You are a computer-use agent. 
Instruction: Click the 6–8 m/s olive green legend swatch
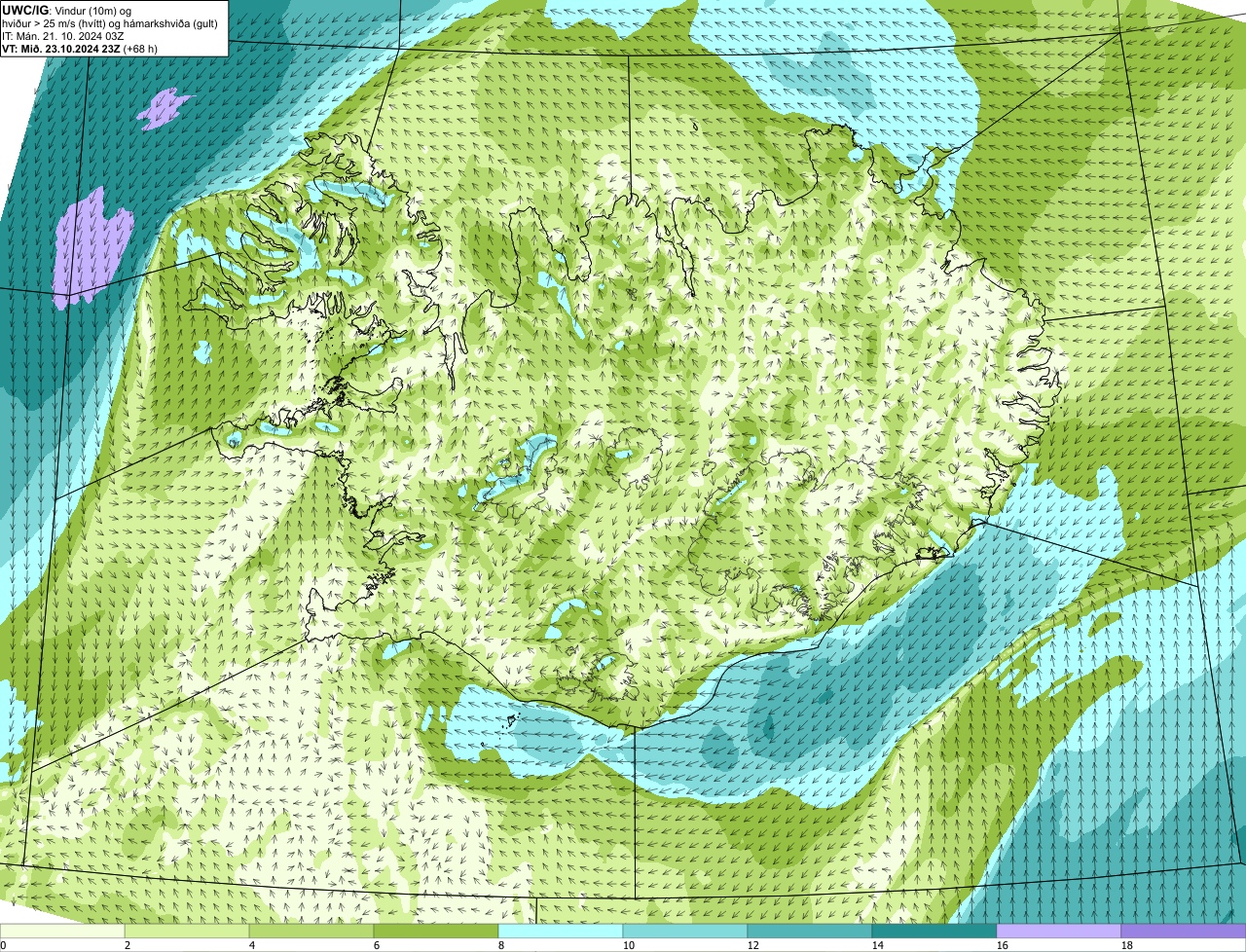click(x=436, y=931)
